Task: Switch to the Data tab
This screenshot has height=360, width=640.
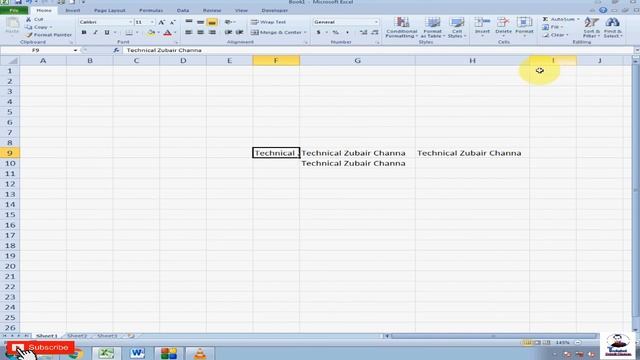Action: pos(183,10)
